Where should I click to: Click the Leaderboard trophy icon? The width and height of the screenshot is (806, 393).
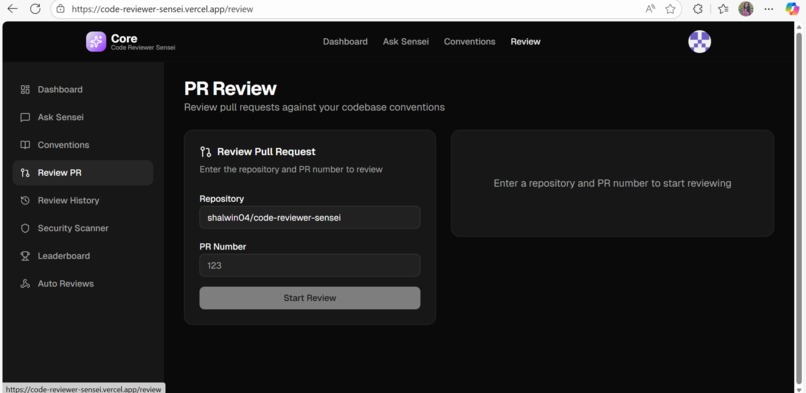coord(25,256)
